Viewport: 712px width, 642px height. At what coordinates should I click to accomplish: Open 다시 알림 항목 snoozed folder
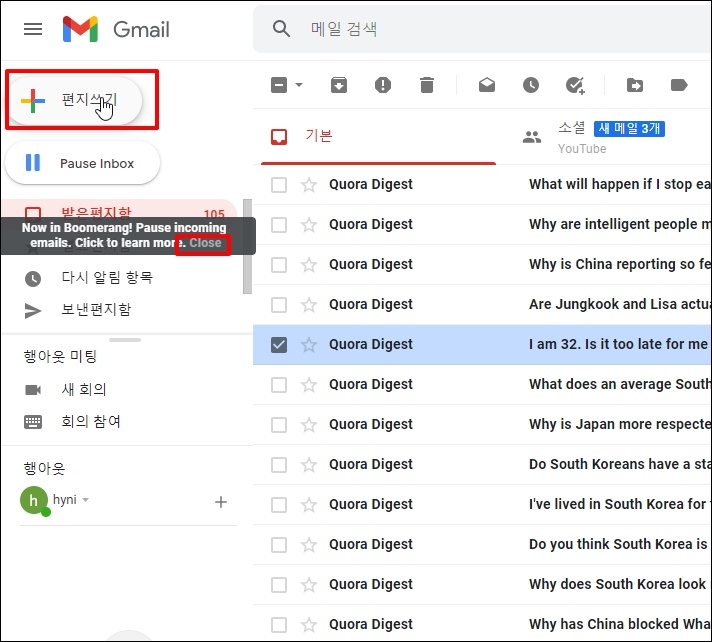[107, 277]
